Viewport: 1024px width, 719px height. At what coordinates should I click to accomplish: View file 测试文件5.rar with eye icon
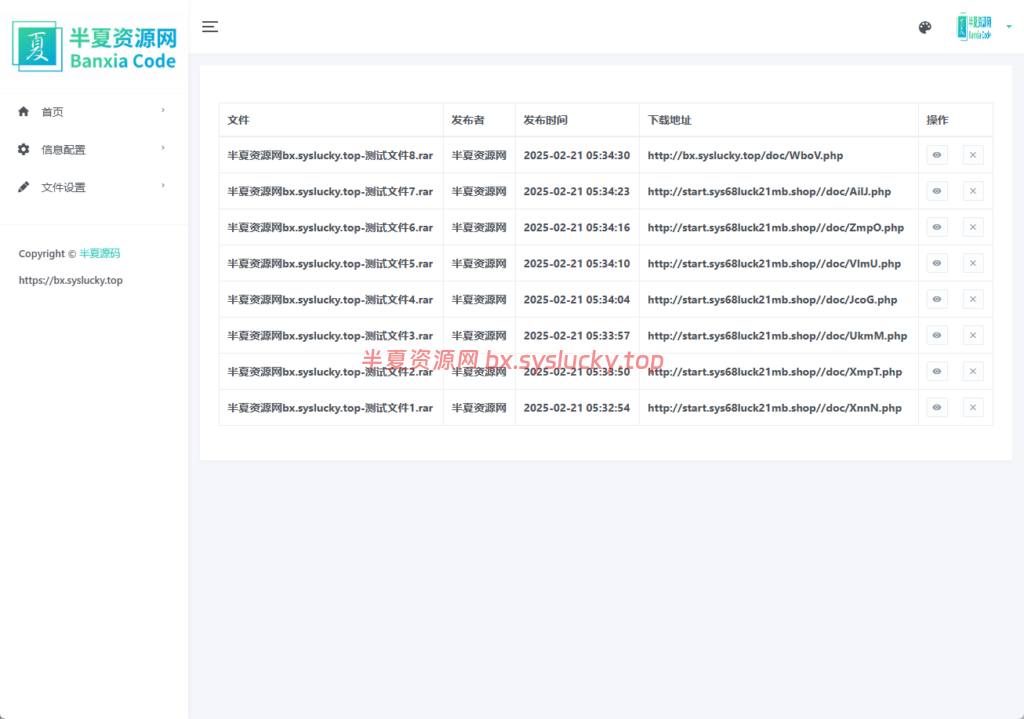(x=936, y=263)
